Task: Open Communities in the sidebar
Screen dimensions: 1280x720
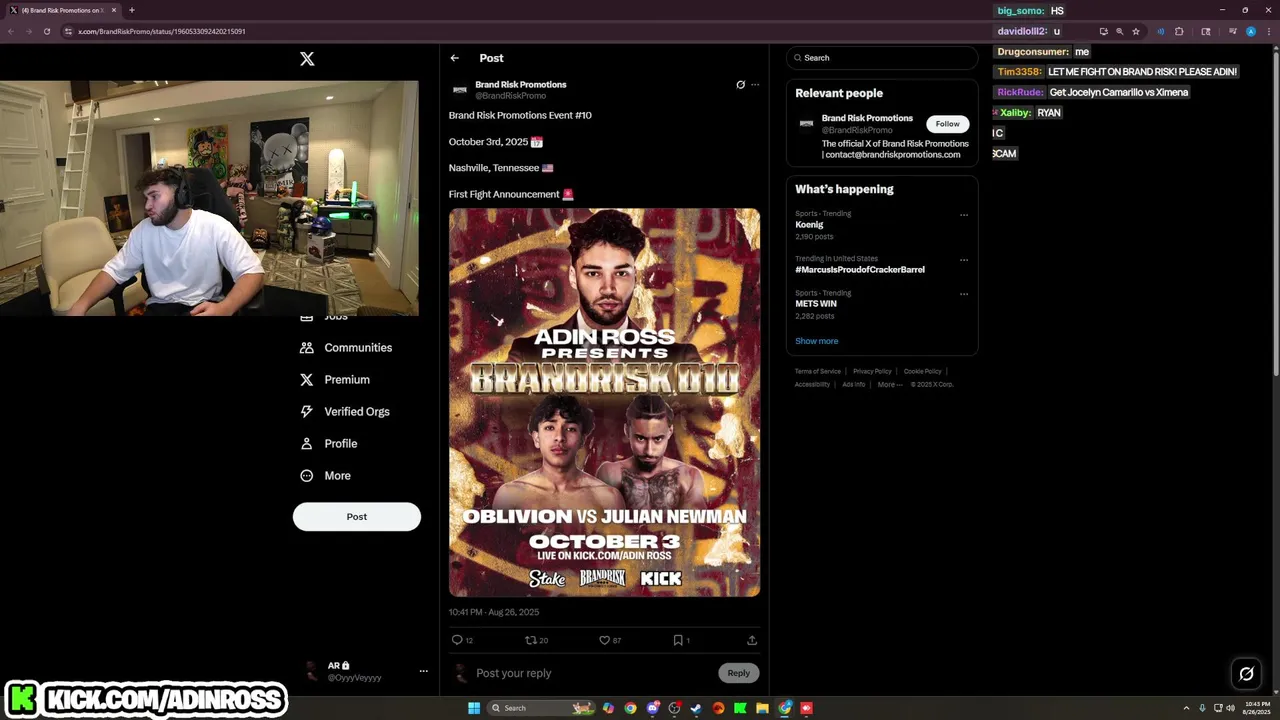Action: click(346, 348)
